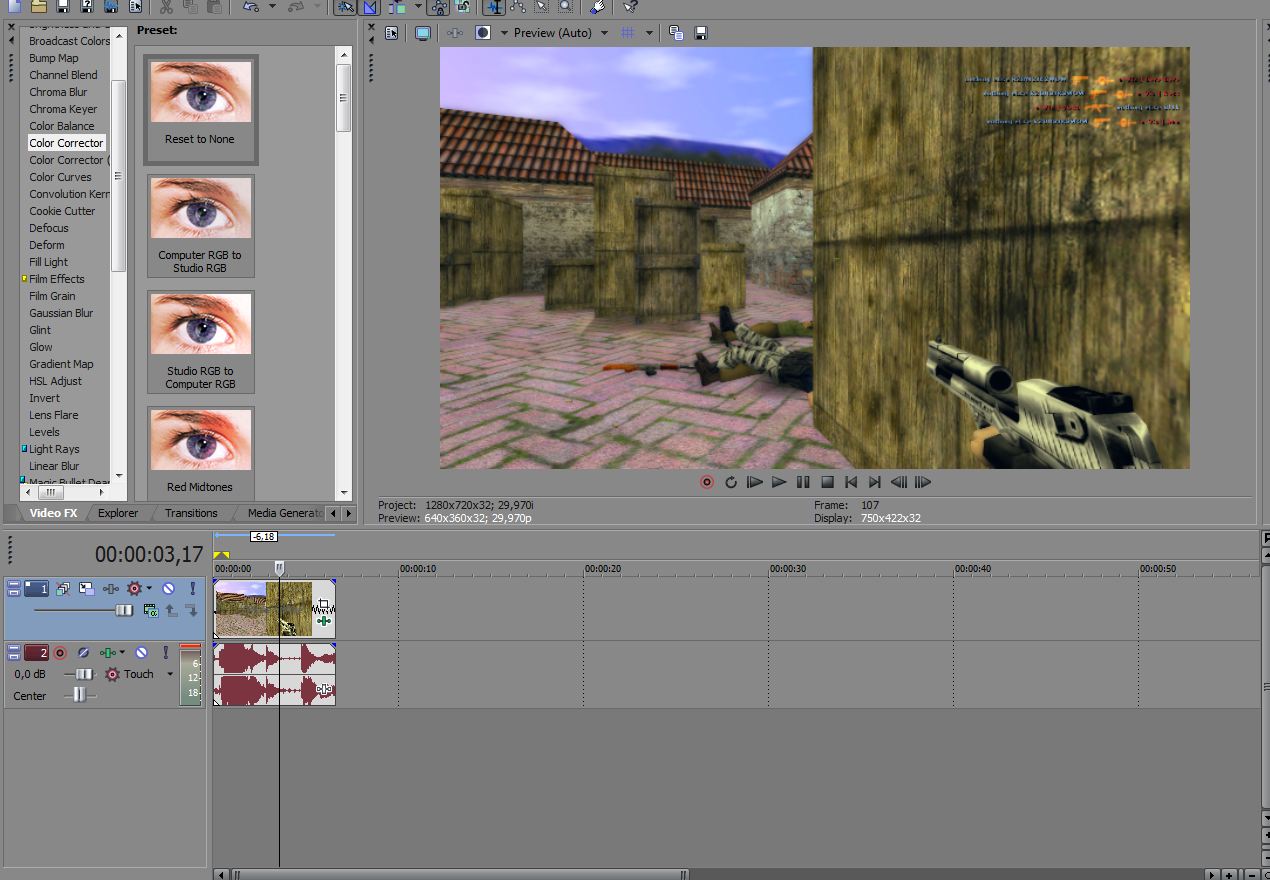Click the Play button under the preview
The image size is (1270, 880).
[x=779, y=482]
